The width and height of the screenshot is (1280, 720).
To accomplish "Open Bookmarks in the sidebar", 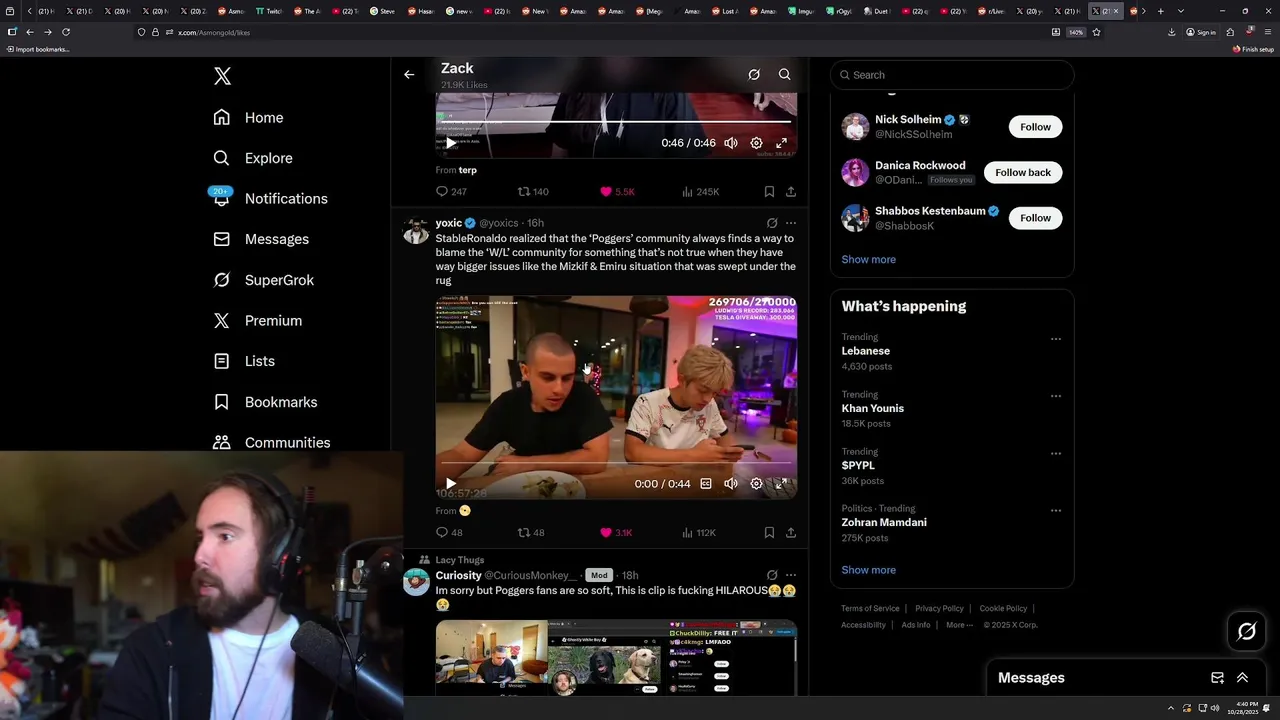I will coord(265,402).
